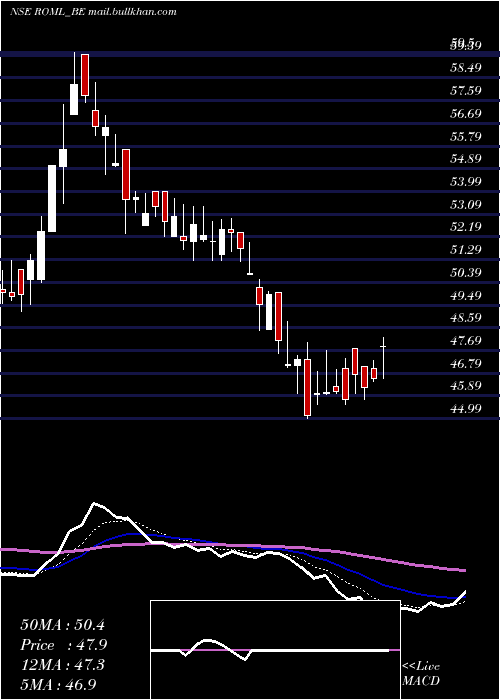500x700 pixels.
Task: Click the 52.19 price axis label
Action: pyautogui.click(x=466, y=227)
